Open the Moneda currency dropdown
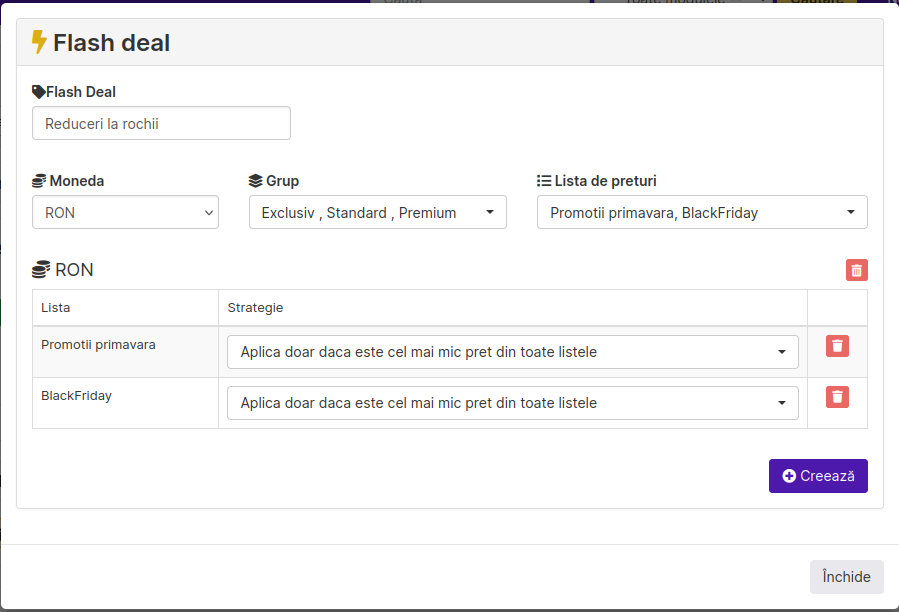 pyautogui.click(x=125, y=212)
